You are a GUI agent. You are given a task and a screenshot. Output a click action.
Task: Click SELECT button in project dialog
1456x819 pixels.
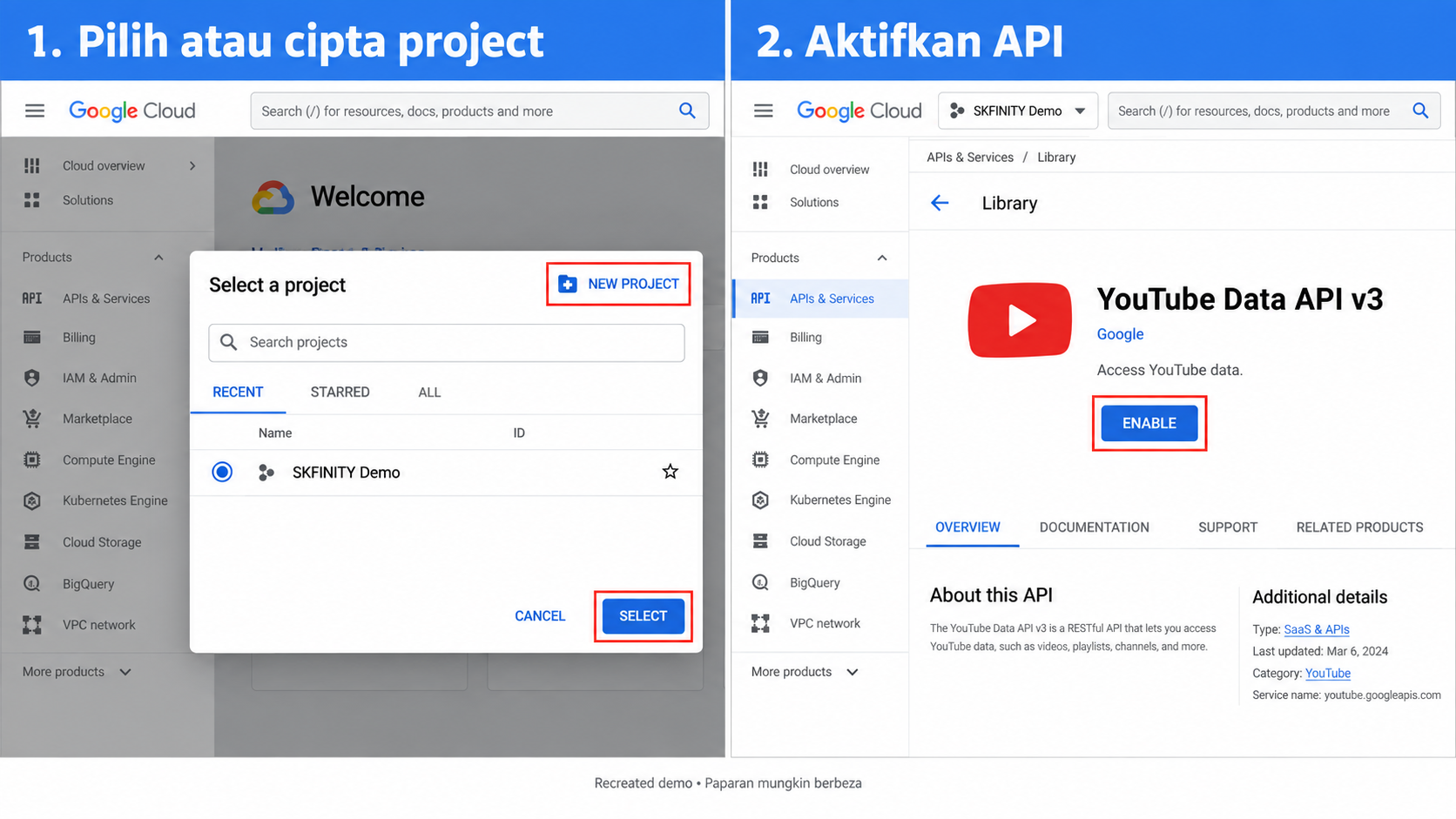643,616
